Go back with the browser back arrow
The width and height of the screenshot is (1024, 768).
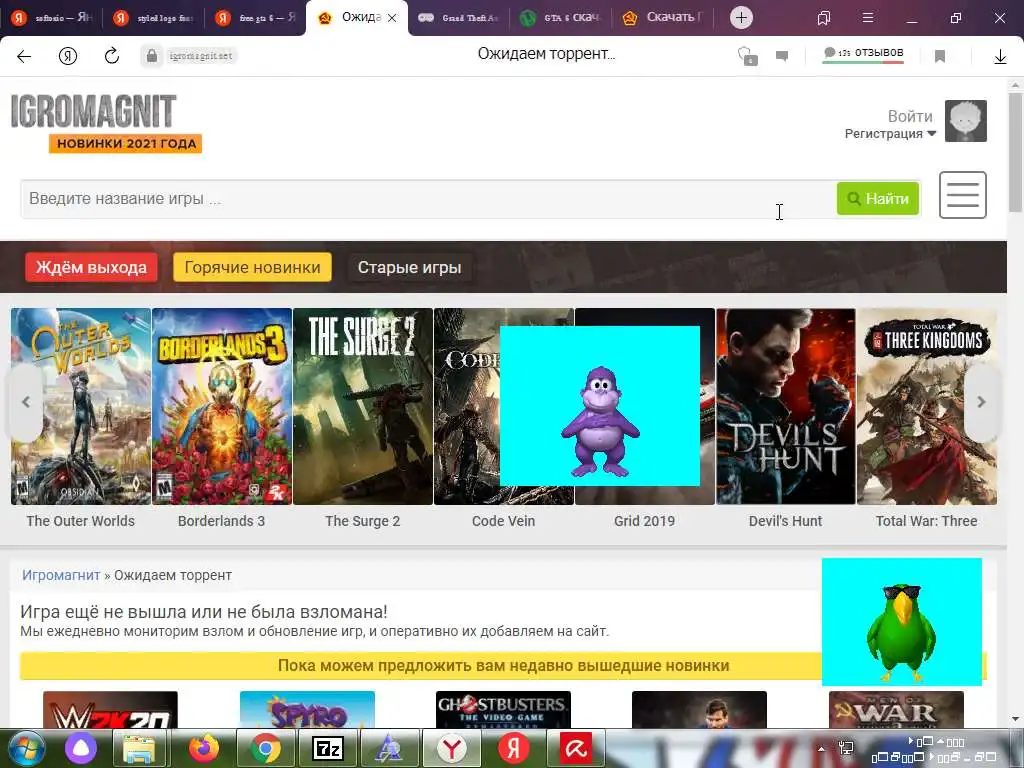pyautogui.click(x=24, y=56)
